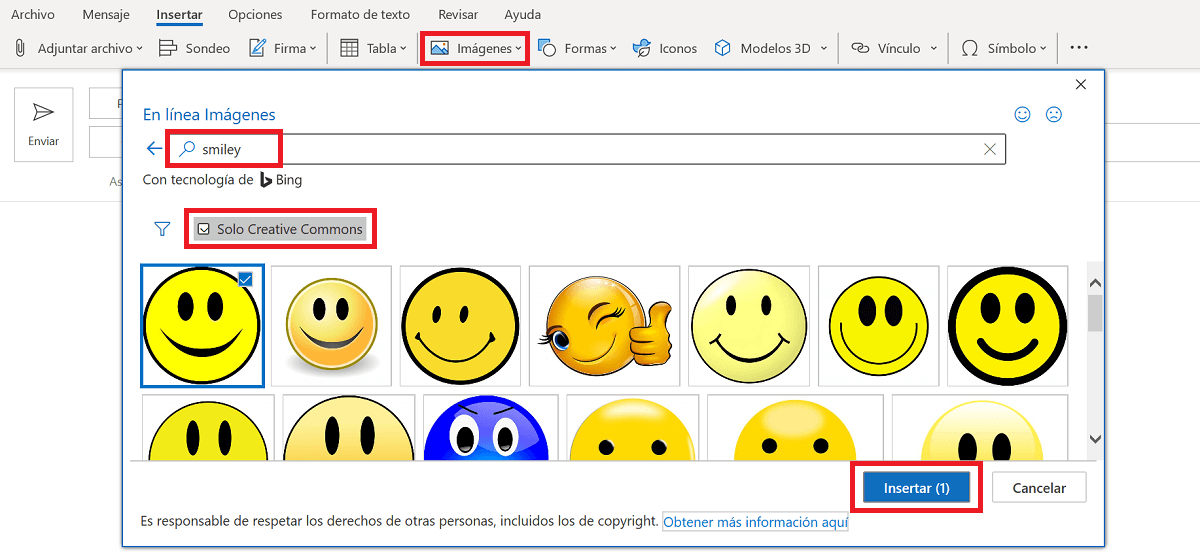Click the Modelos 3D cube icon
The image size is (1200, 557).
coord(722,48)
